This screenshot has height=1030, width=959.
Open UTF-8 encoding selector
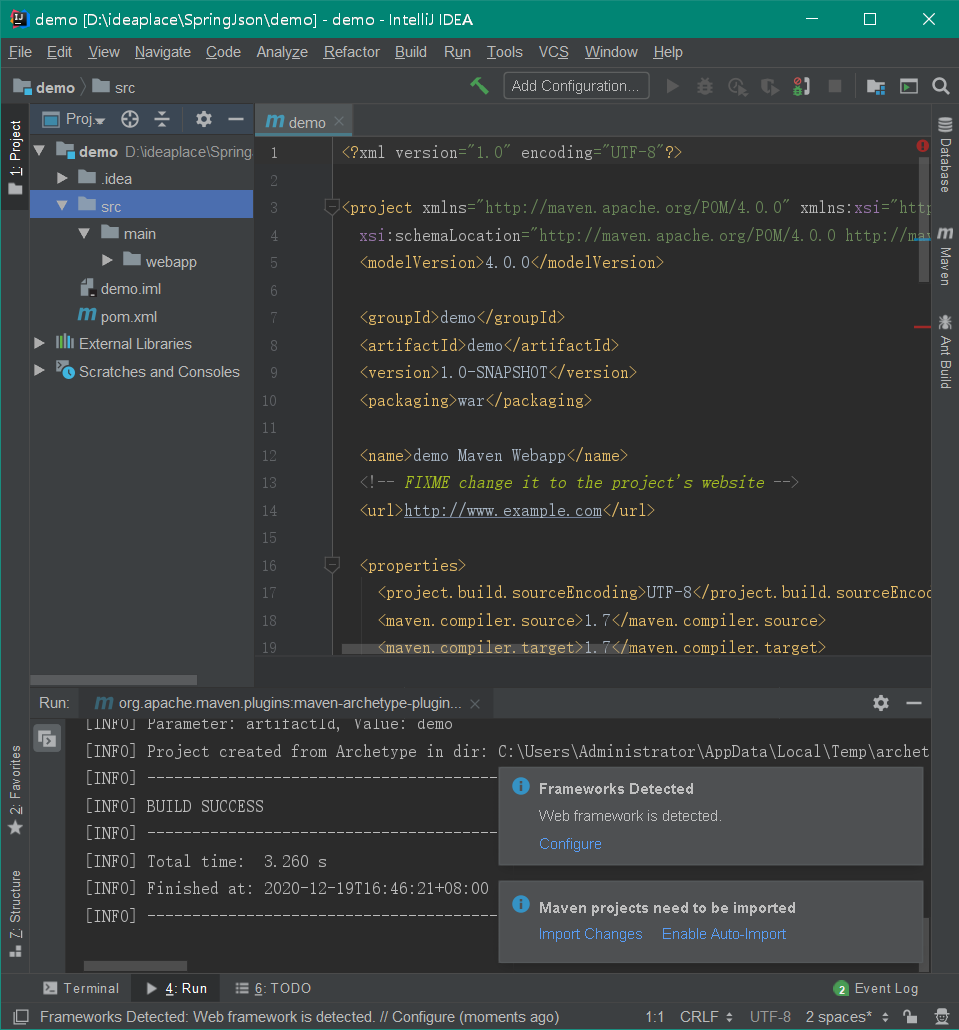coord(770,1017)
